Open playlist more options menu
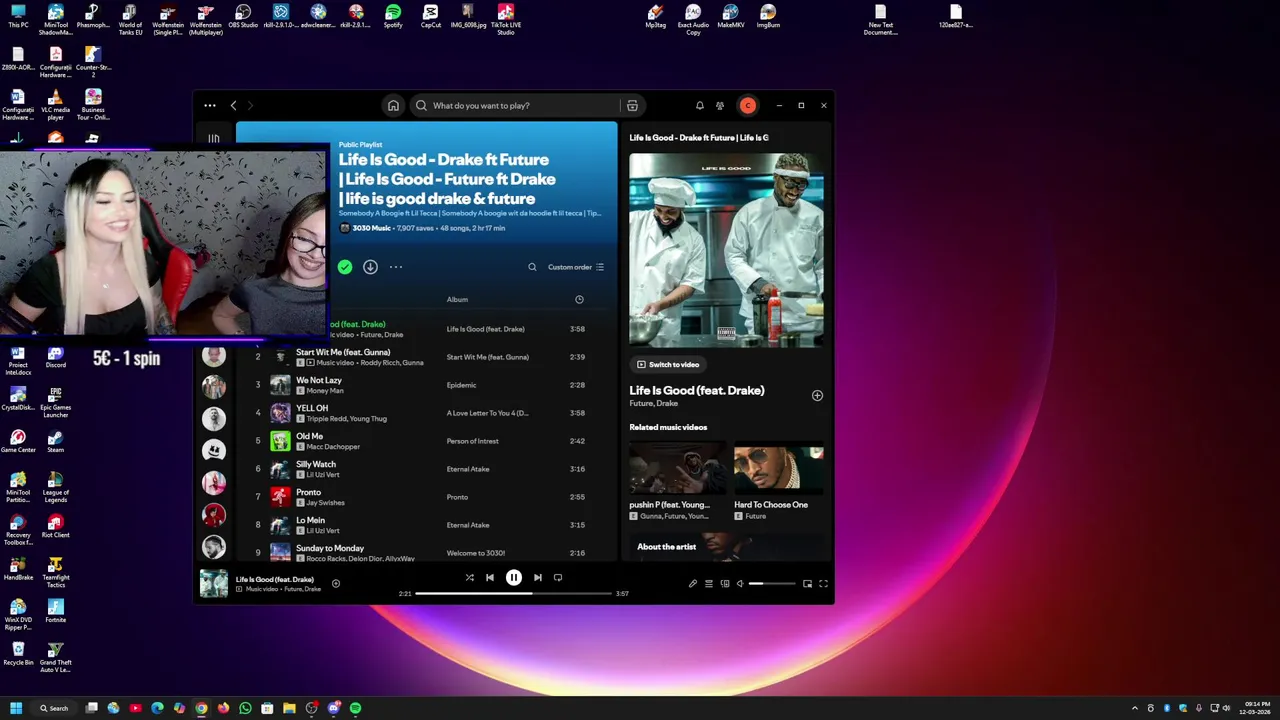Image resolution: width=1280 pixels, height=720 pixels. click(396, 267)
